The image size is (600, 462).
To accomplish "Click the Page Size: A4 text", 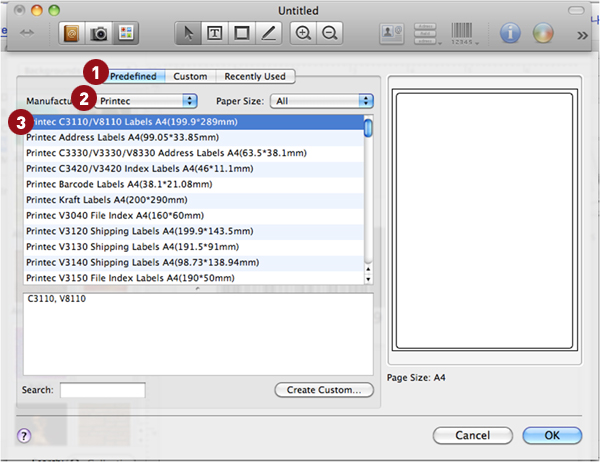I will [416, 378].
